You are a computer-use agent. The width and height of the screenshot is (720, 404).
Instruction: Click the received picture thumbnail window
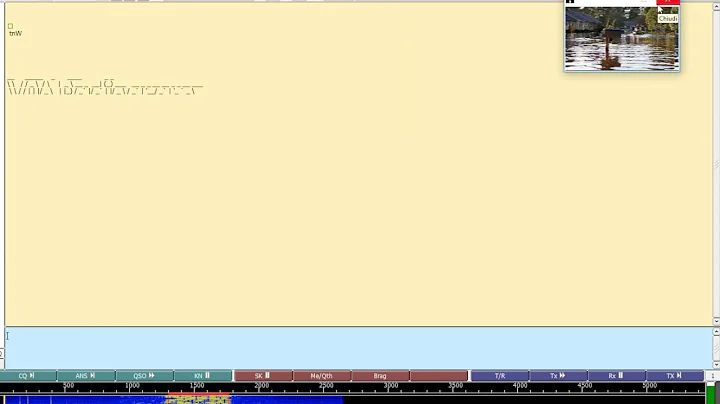622,39
